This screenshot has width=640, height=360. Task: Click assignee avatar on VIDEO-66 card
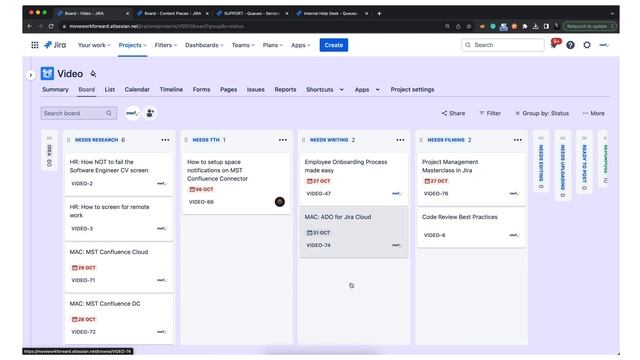[280, 202]
